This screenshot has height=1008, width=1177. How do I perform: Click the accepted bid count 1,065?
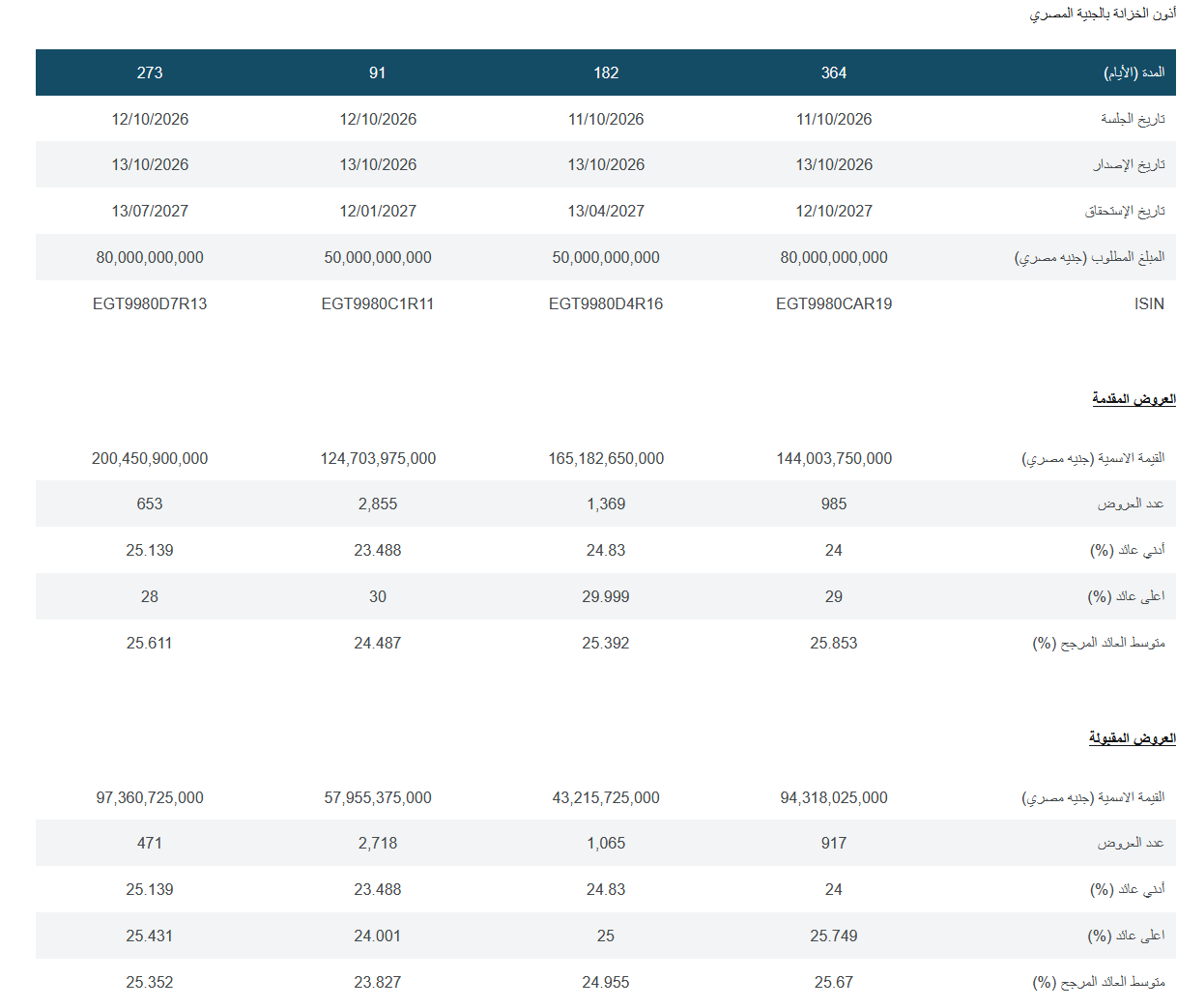pyautogui.click(x=606, y=843)
